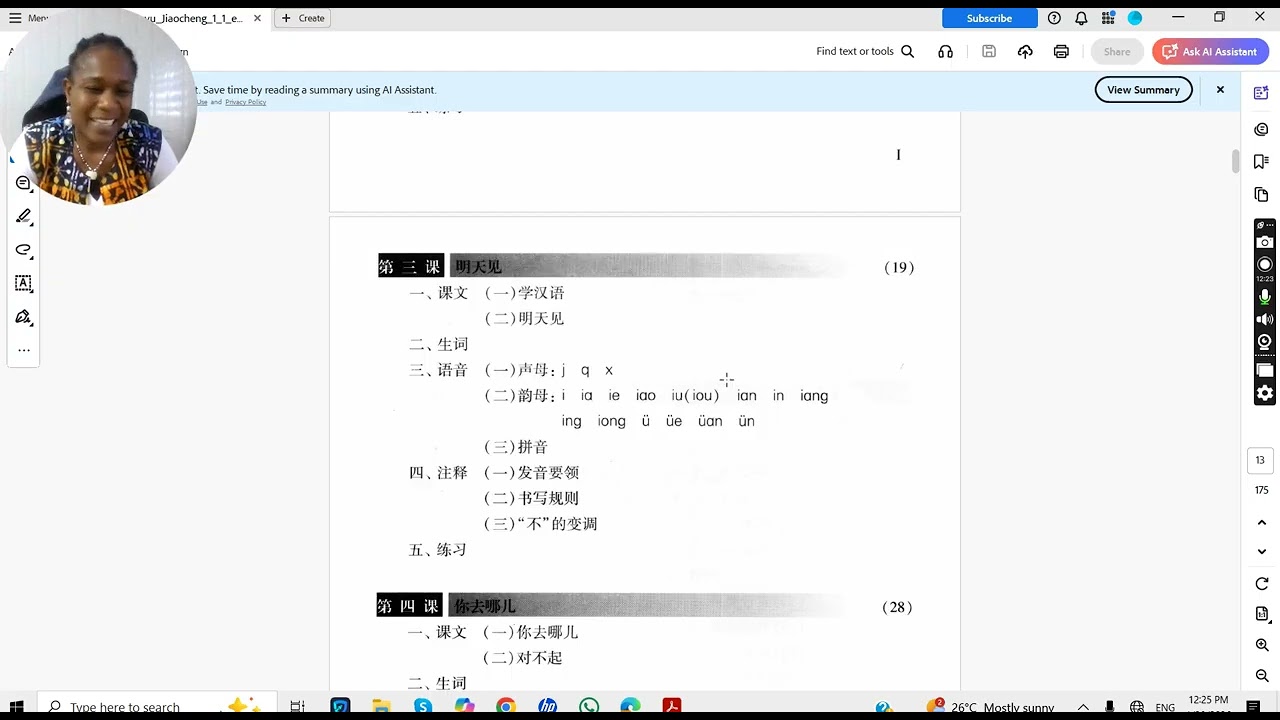Rotate the page view clockwise
Image resolution: width=1280 pixels, height=720 pixels.
tap(1261, 584)
